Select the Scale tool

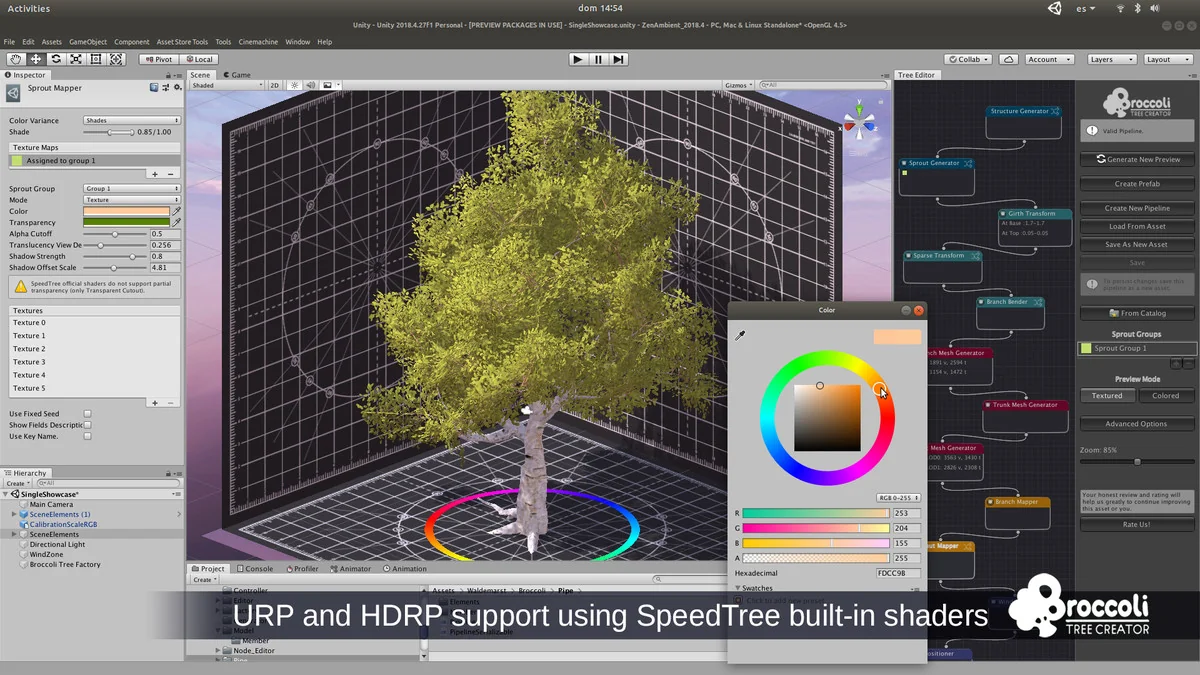pyautogui.click(x=75, y=59)
